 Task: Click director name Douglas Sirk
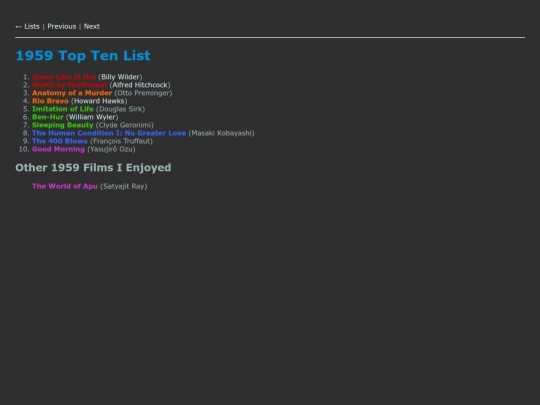[121, 109]
